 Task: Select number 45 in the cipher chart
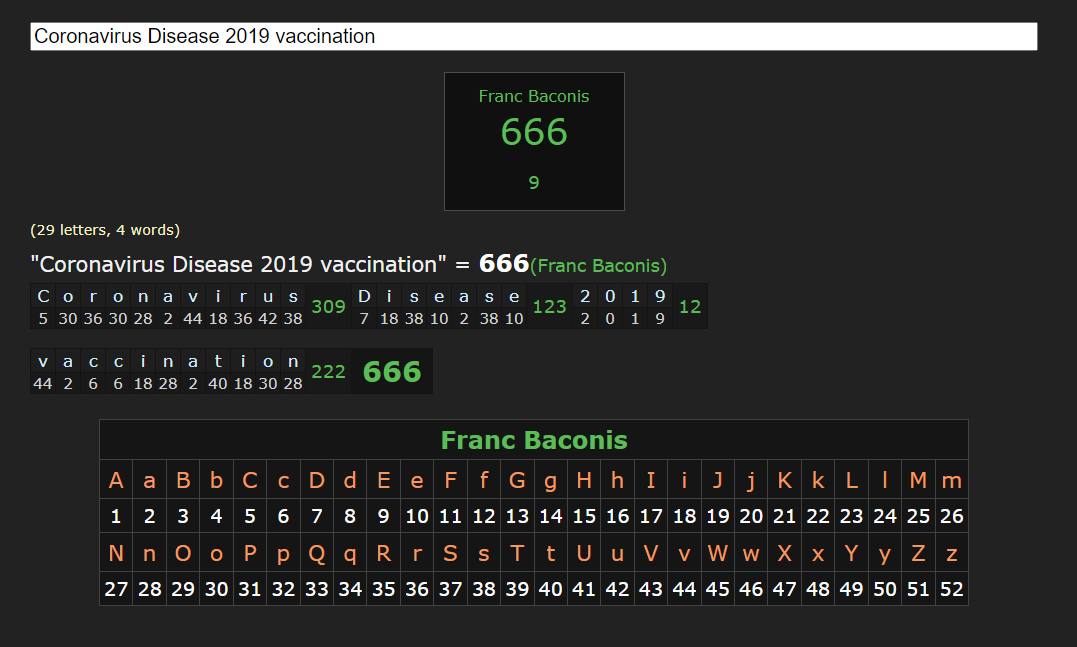[x=718, y=589]
